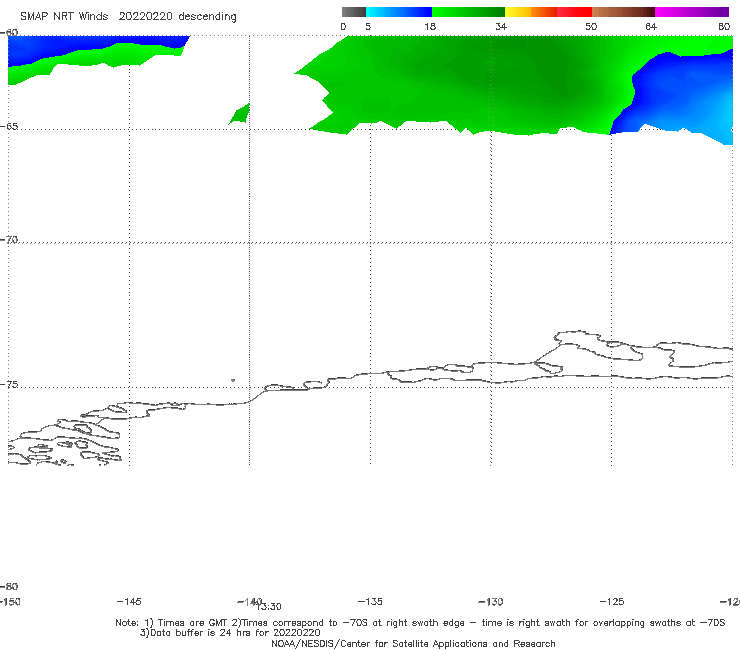This screenshot has height=650, width=740.
Task: Click the "-65" latitude label
Action: pyautogui.click(x=9, y=127)
